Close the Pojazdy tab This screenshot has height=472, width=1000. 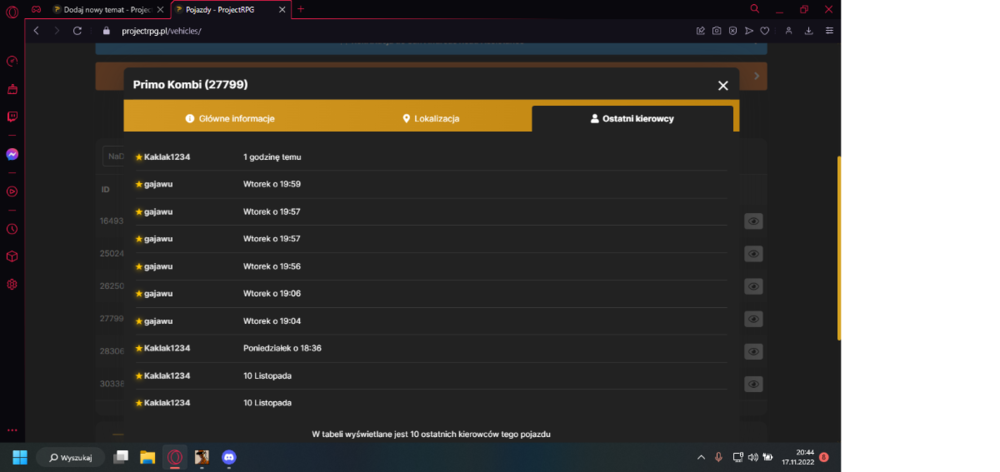pos(282,10)
